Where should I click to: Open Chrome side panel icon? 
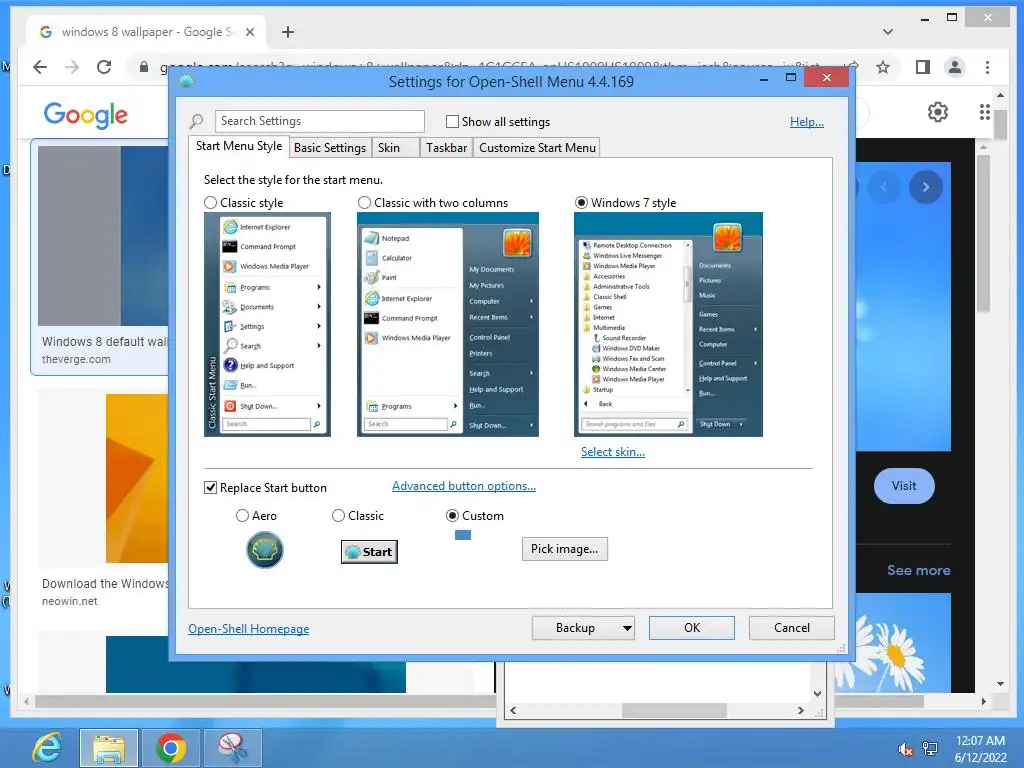pos(922,67)
